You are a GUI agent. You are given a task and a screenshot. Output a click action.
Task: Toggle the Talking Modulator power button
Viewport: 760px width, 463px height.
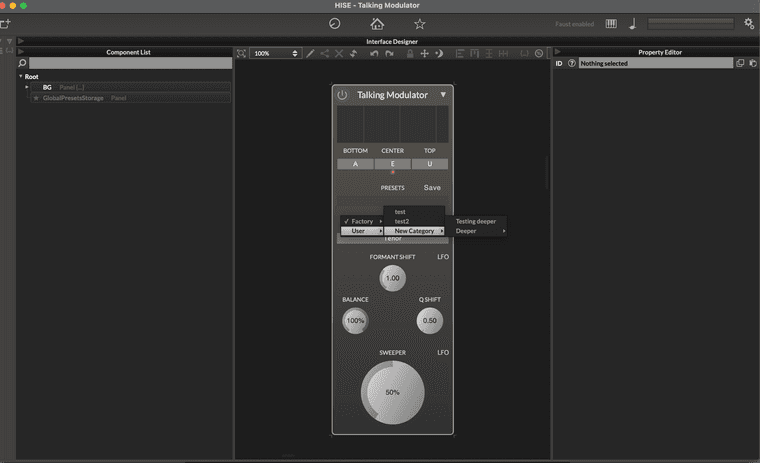tap(342, 95)
